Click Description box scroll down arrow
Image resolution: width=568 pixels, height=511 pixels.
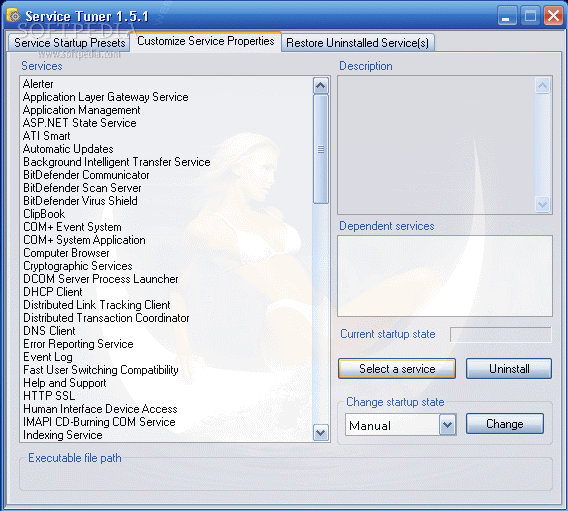click(543, 205)
